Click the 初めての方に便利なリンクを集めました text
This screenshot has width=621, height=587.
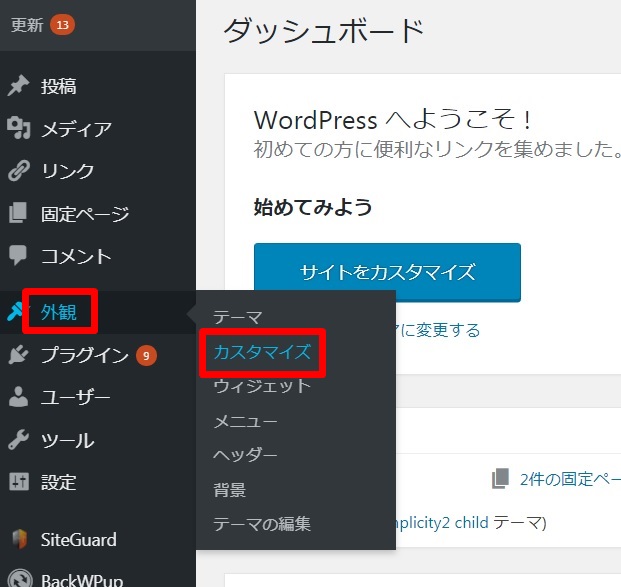[437, 149]
